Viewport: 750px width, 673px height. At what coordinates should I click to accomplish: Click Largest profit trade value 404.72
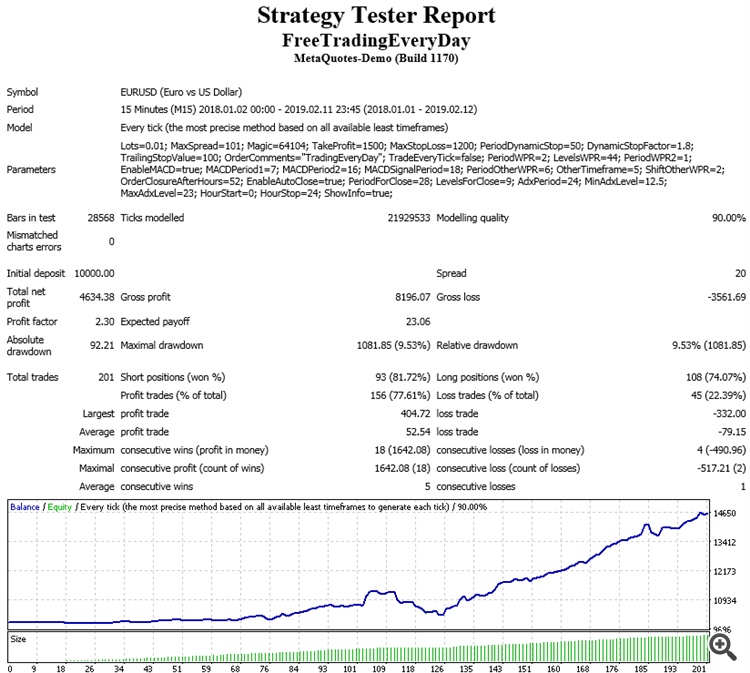416,414
